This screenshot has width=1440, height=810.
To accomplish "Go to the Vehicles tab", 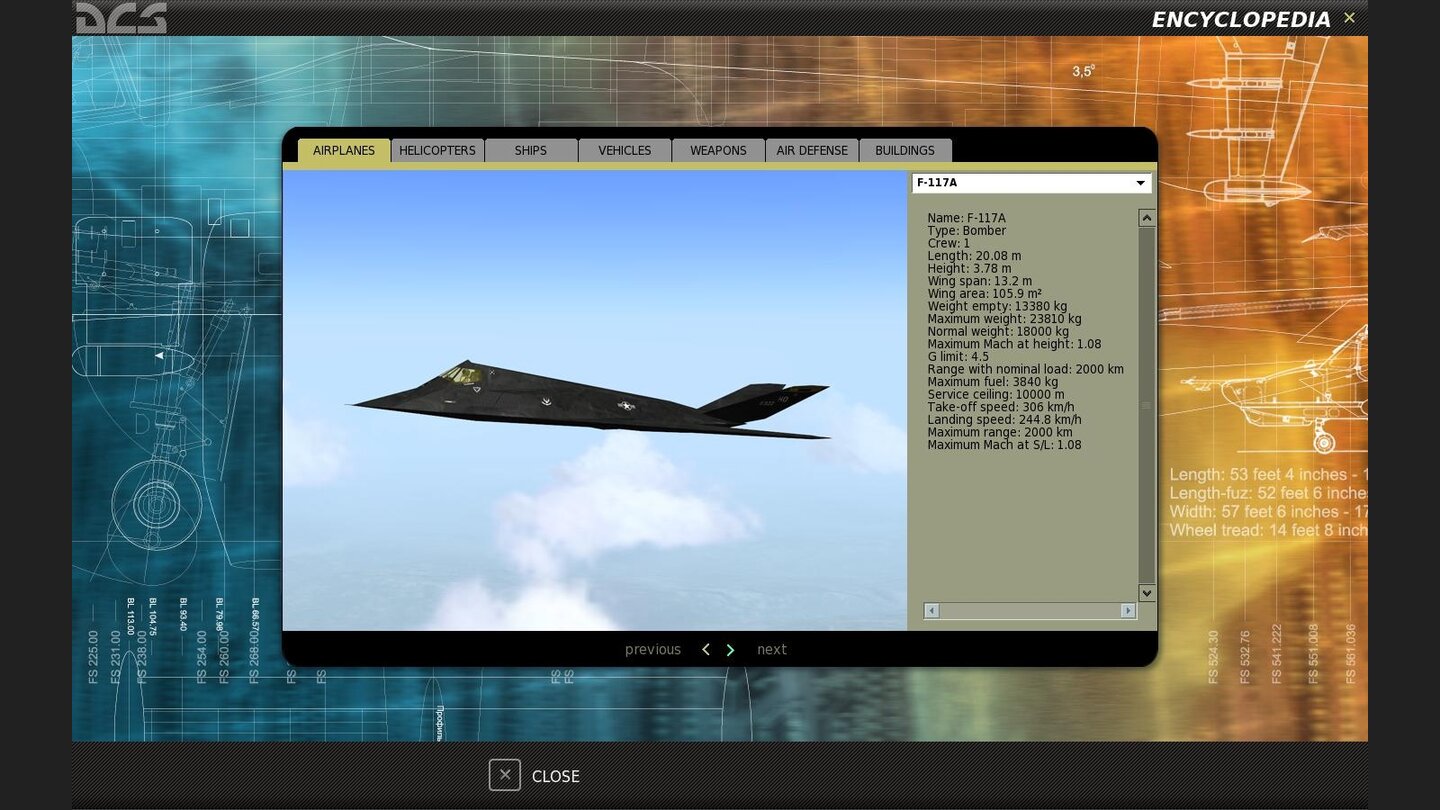I will click(x=625, y=150).
